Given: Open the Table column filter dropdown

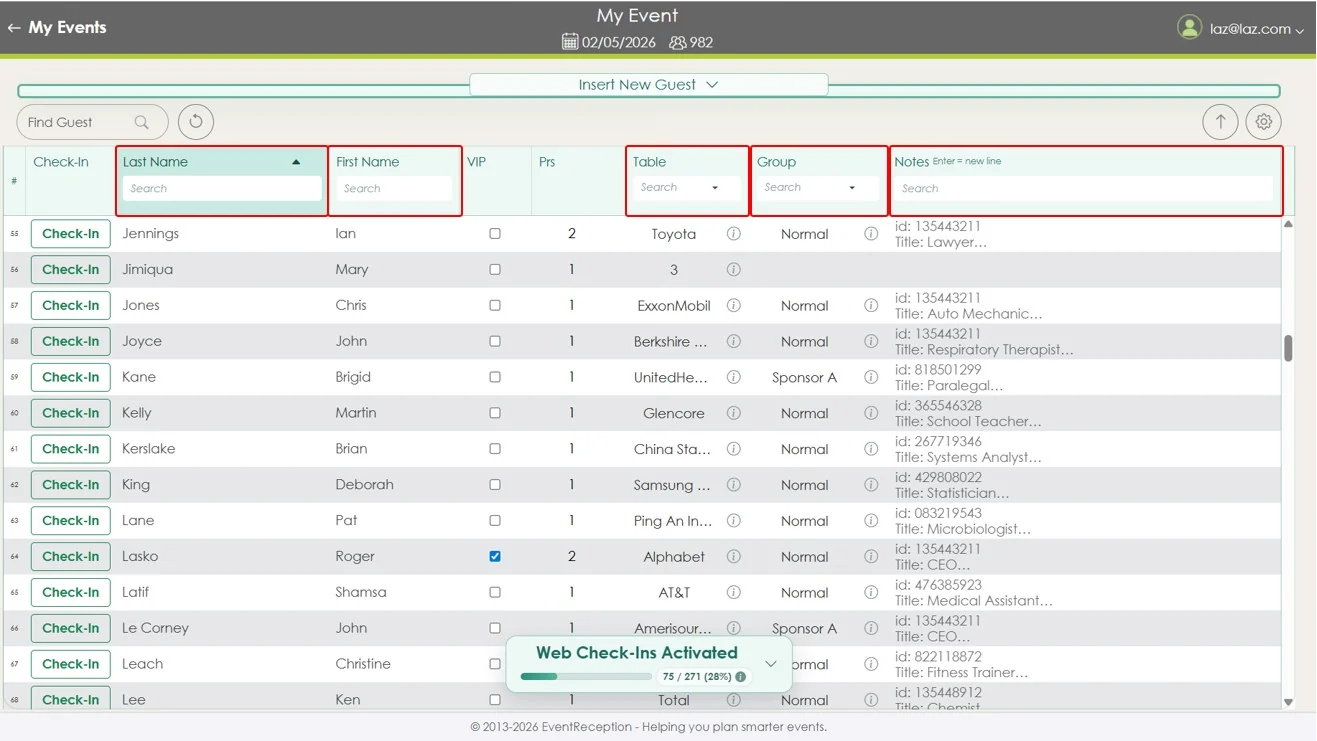Looking at the screenshot, I should pos(714,188).
